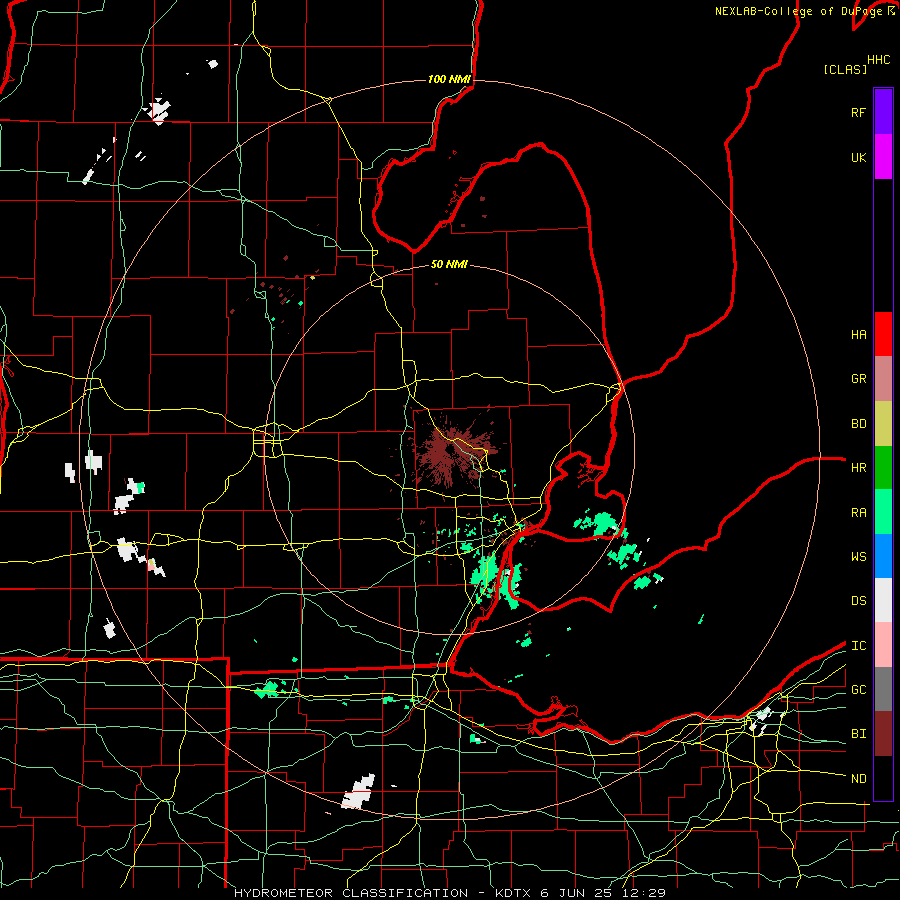The image size is (900, 900).
Task: Click the ND legend label
Action: point(858,779)
